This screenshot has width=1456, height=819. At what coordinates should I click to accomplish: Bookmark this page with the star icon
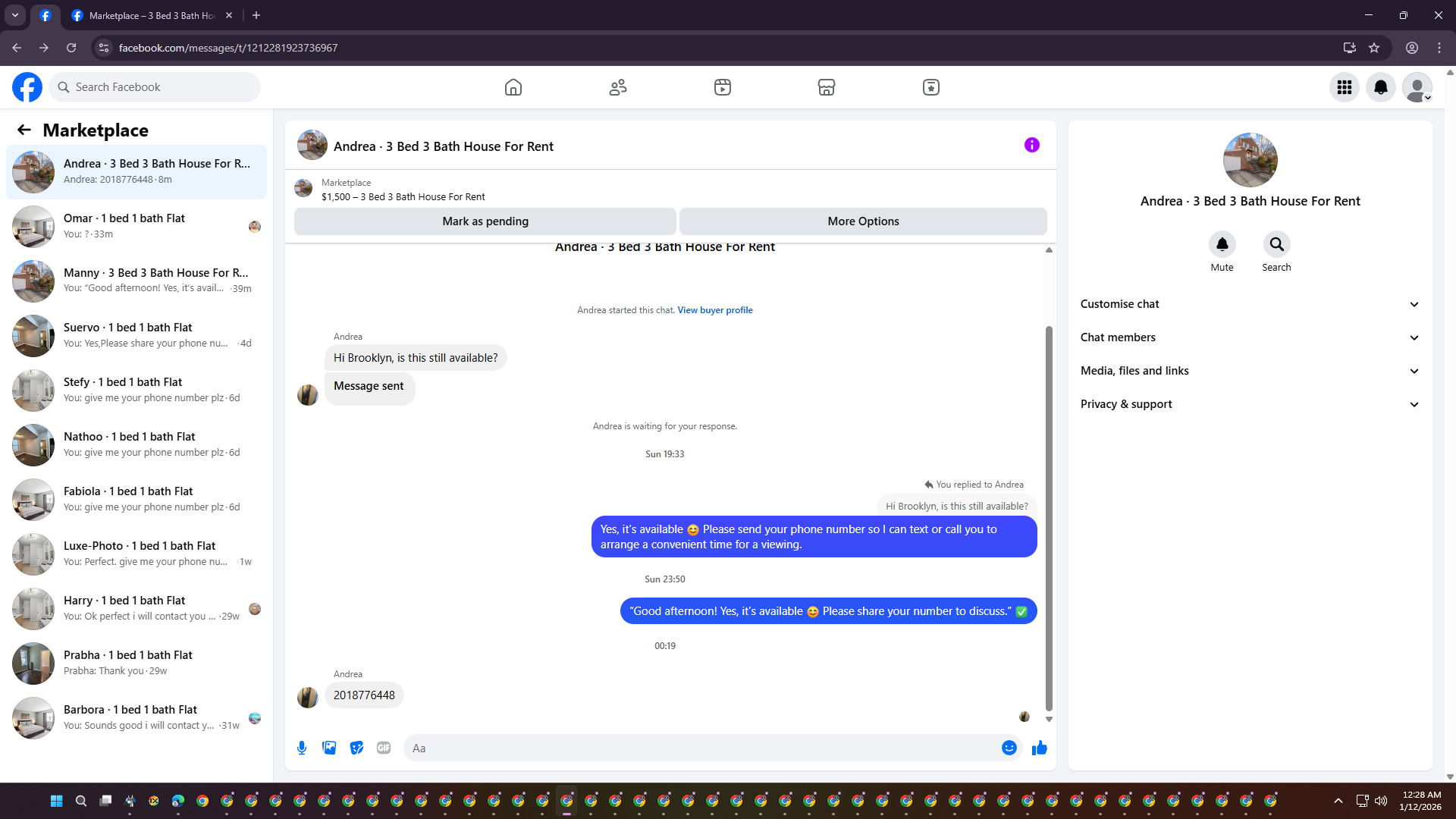tap(1374, 48)
